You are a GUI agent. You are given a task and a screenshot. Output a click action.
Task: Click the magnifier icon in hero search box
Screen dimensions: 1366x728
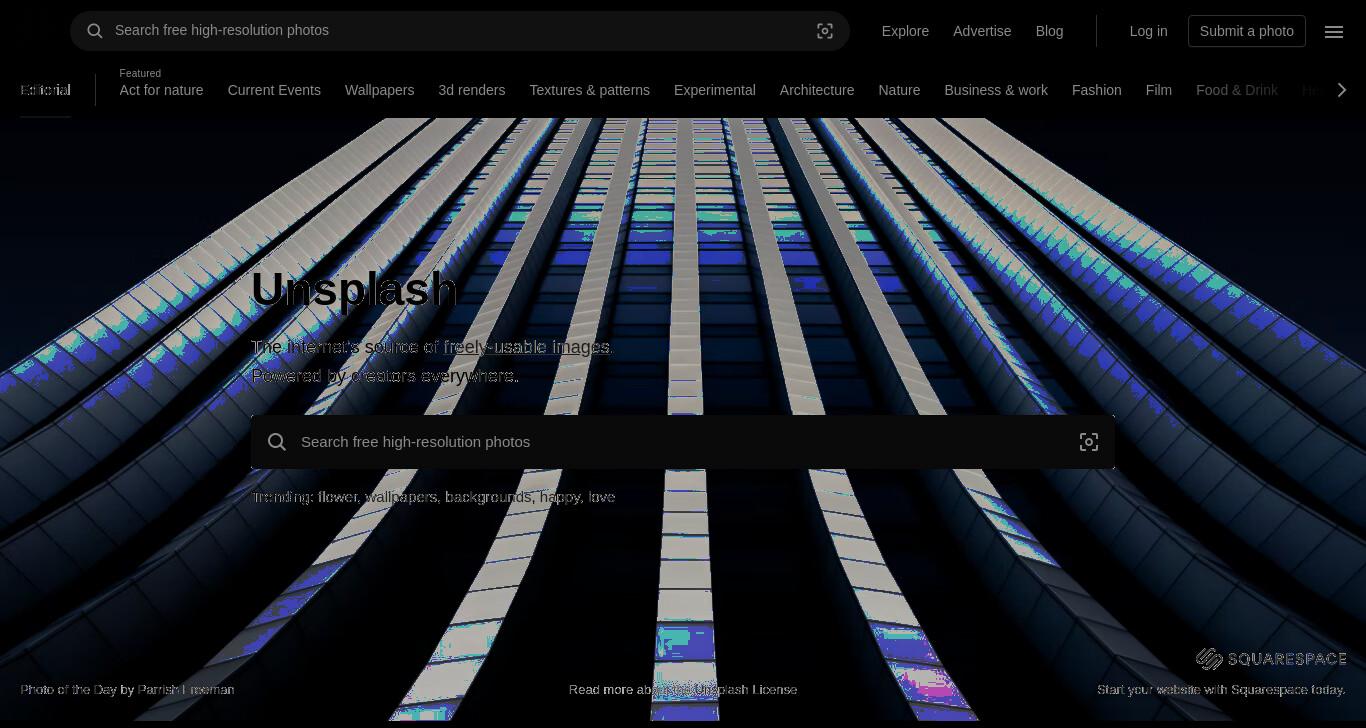pos(277,442)
